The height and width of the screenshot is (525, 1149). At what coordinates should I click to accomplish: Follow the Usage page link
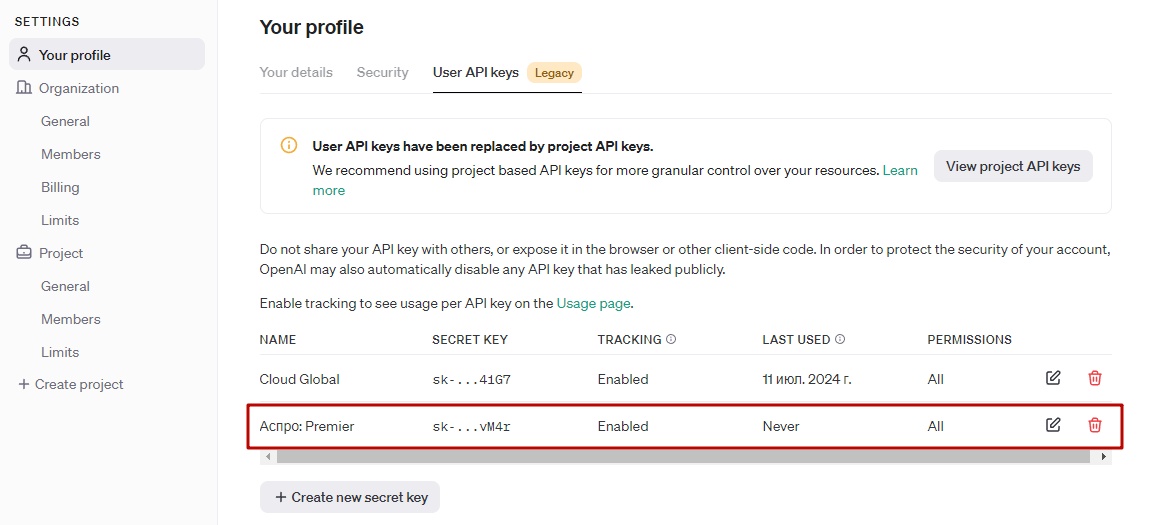[x=594, y=303]
